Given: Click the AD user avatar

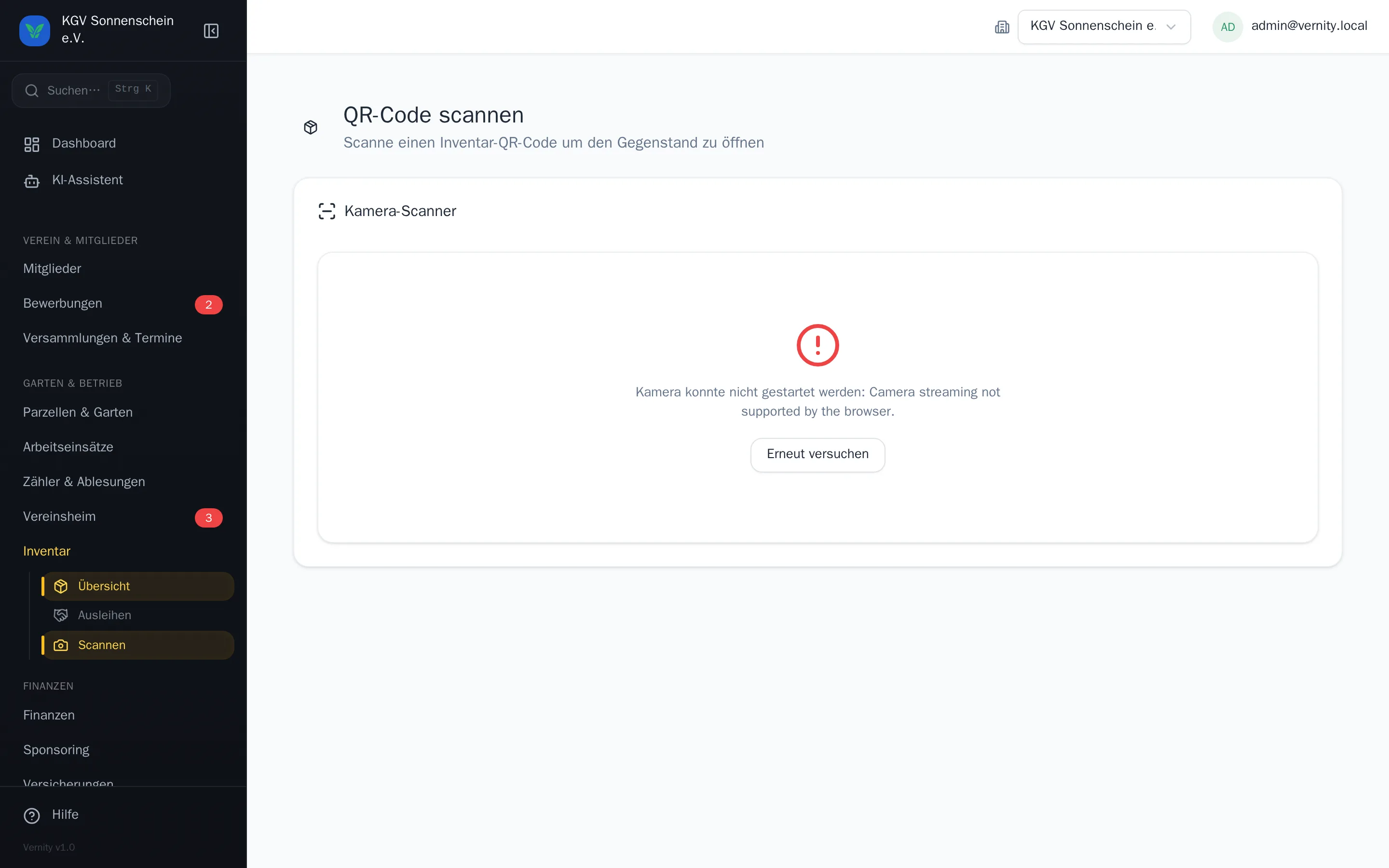Looking at the screenshot, I should click(1227, 27).
